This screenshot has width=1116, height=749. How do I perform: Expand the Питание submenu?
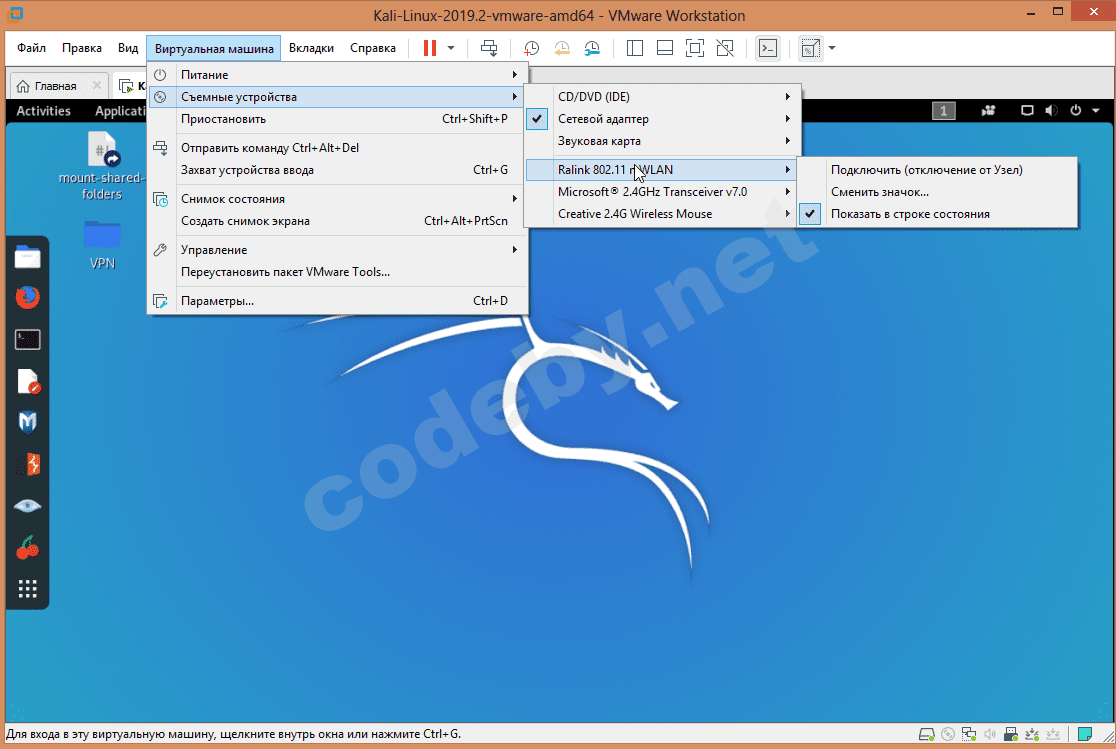coord(338,75)
